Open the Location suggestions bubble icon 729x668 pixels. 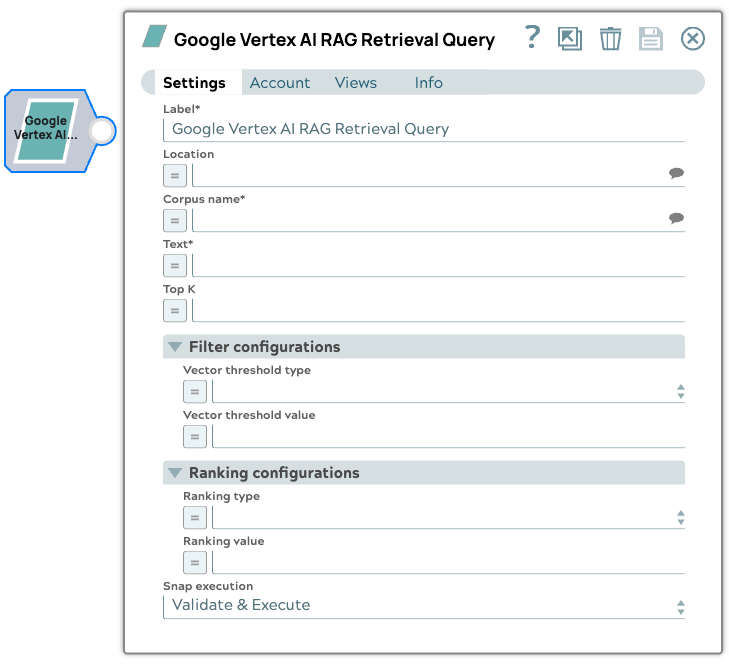tap(676, 174)
